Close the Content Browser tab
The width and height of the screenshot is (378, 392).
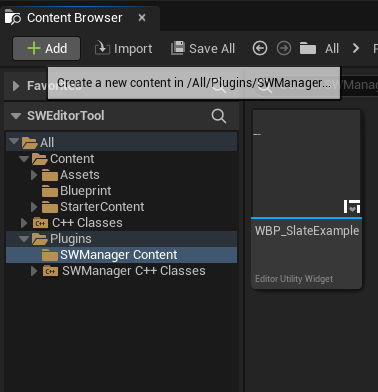pos(142,18)
